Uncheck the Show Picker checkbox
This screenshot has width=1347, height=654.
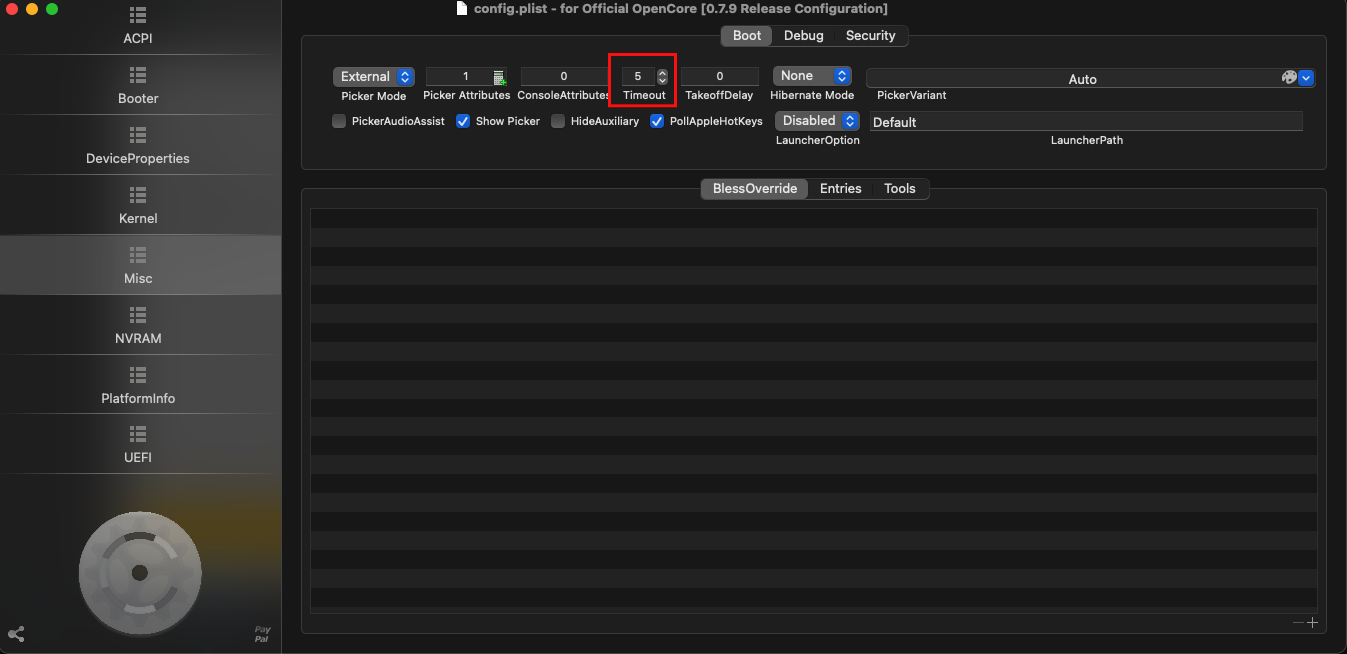click(463, 121)
